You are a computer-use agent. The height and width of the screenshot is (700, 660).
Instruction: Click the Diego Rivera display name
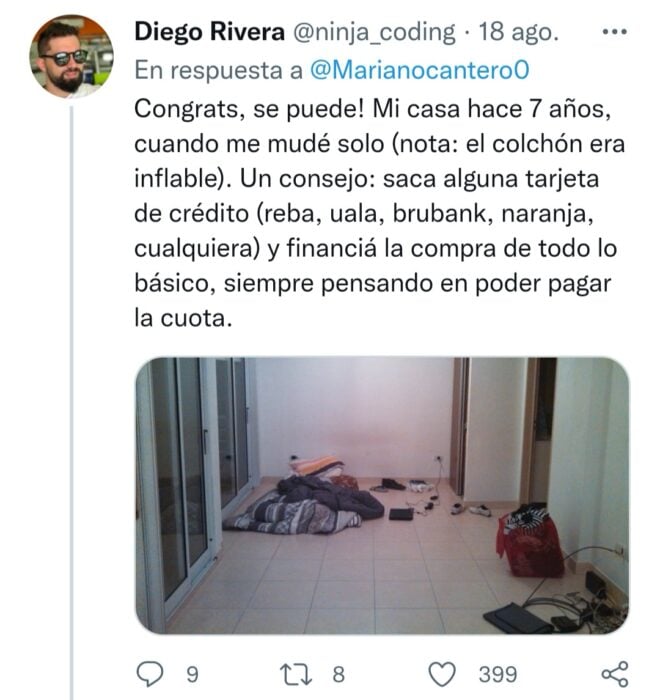point(209,32)
